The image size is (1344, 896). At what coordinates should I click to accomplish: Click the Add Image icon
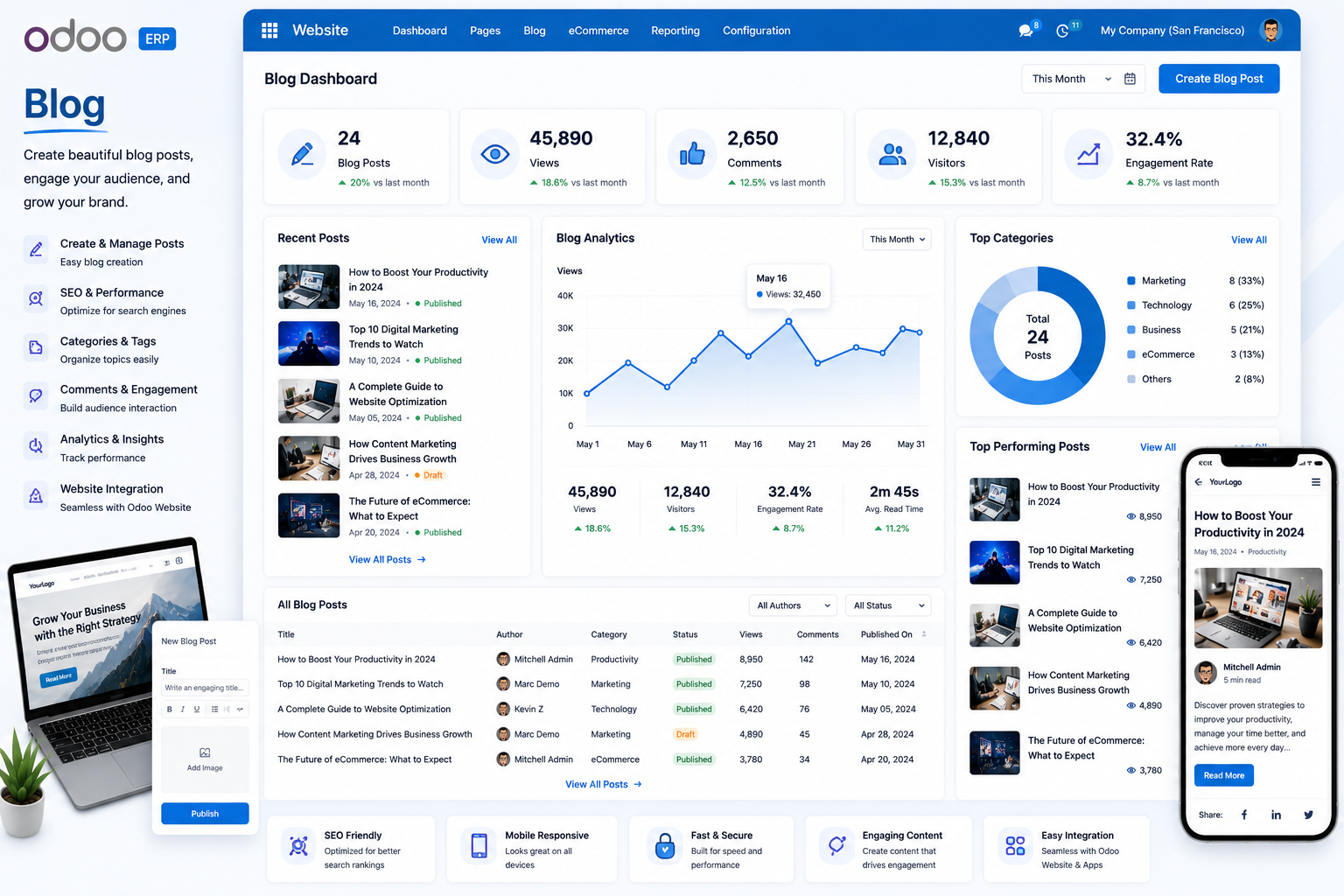(205, 752)
